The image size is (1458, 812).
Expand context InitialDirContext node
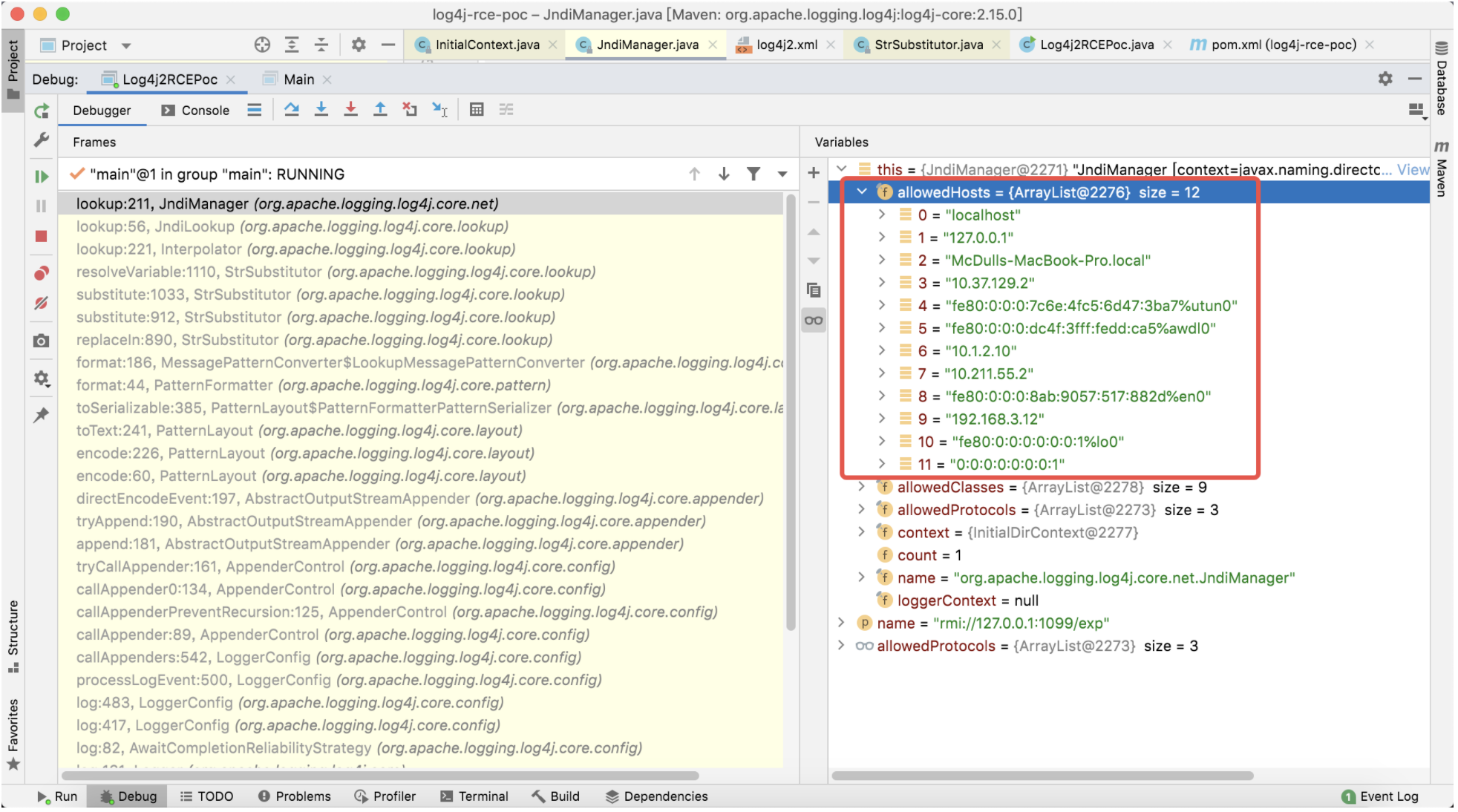[861, 532]
